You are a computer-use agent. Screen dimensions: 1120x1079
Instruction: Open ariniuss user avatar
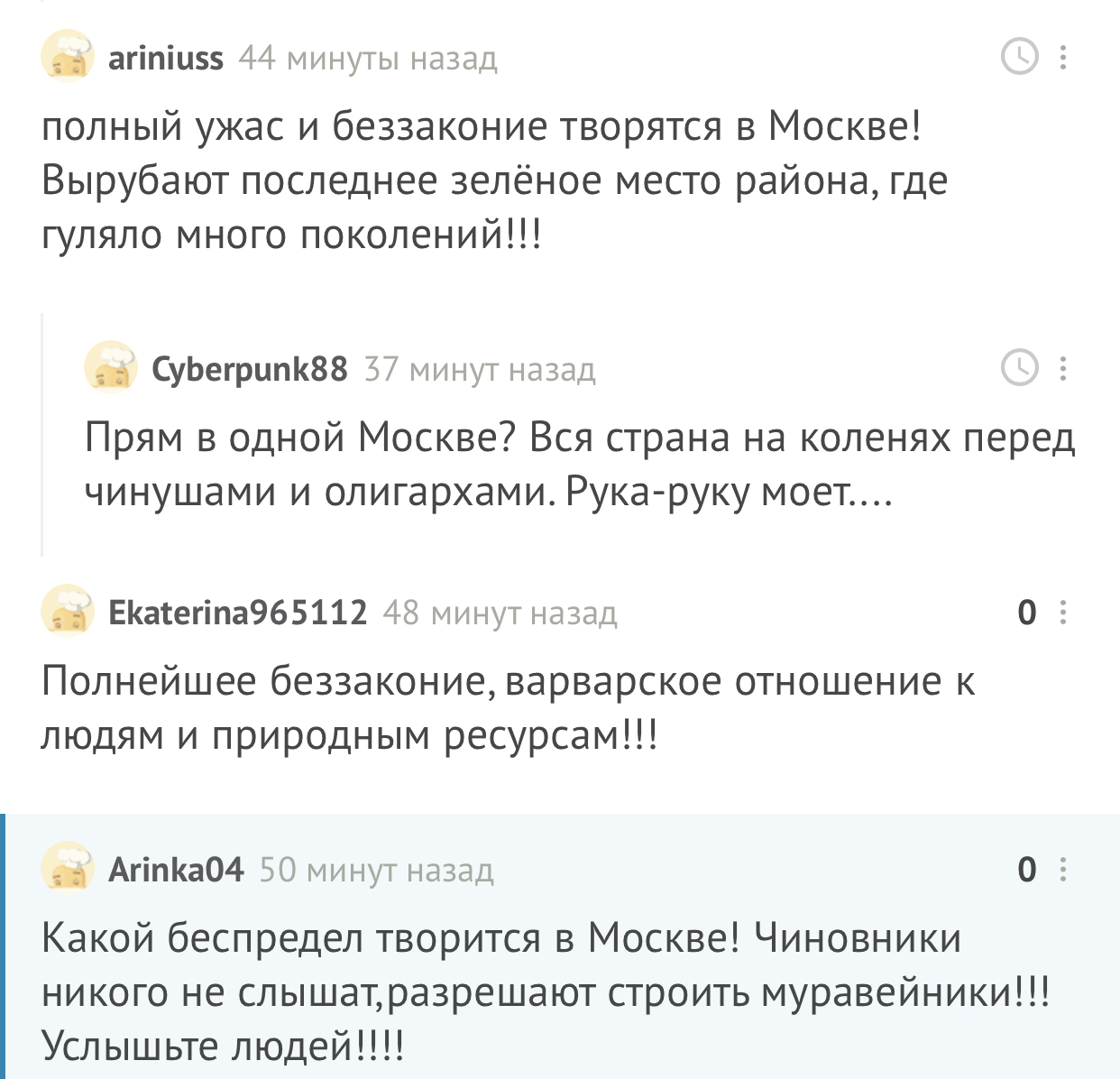pos(68,56)
